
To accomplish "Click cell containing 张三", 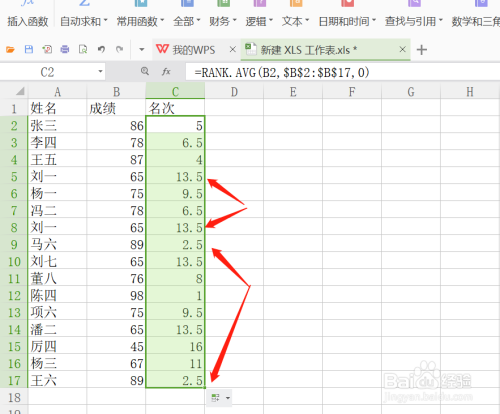I will (57, 125).
